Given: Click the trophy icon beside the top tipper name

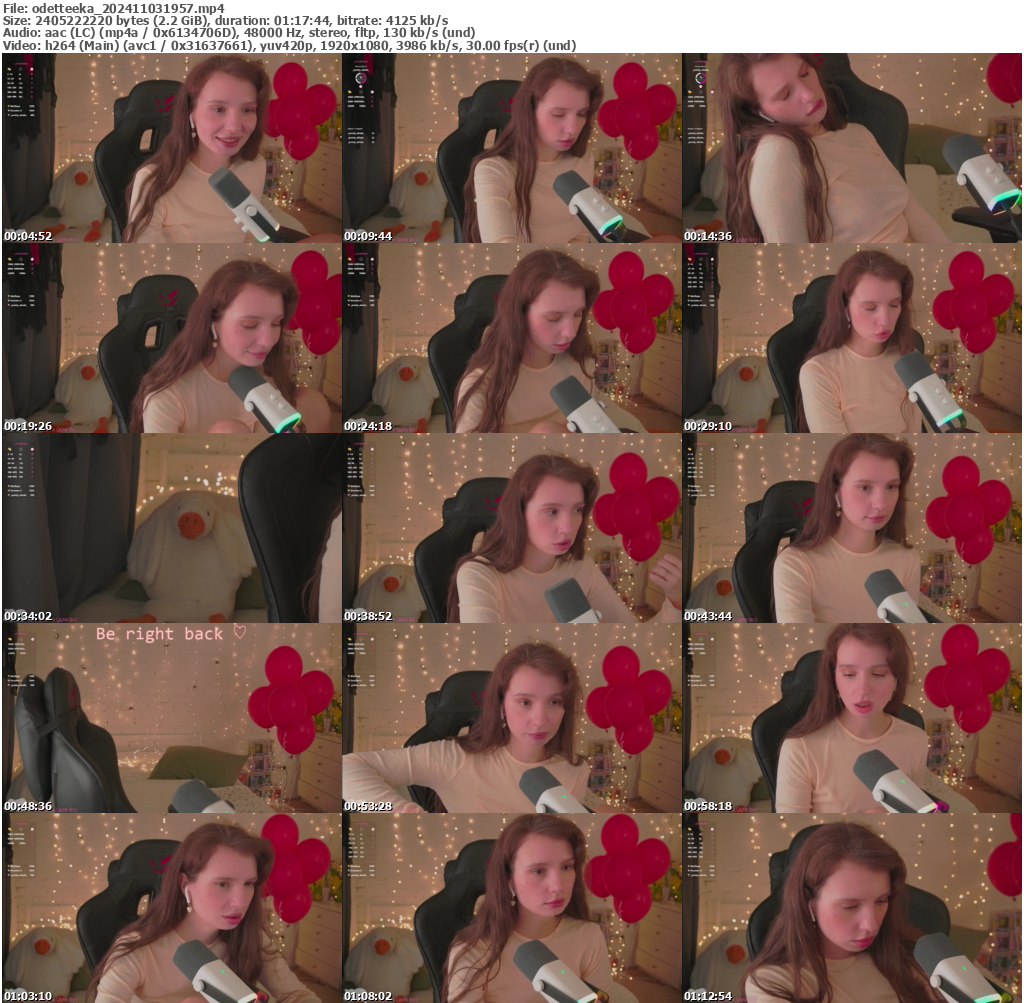Looking at the screenshot, I should coord(8,106).
